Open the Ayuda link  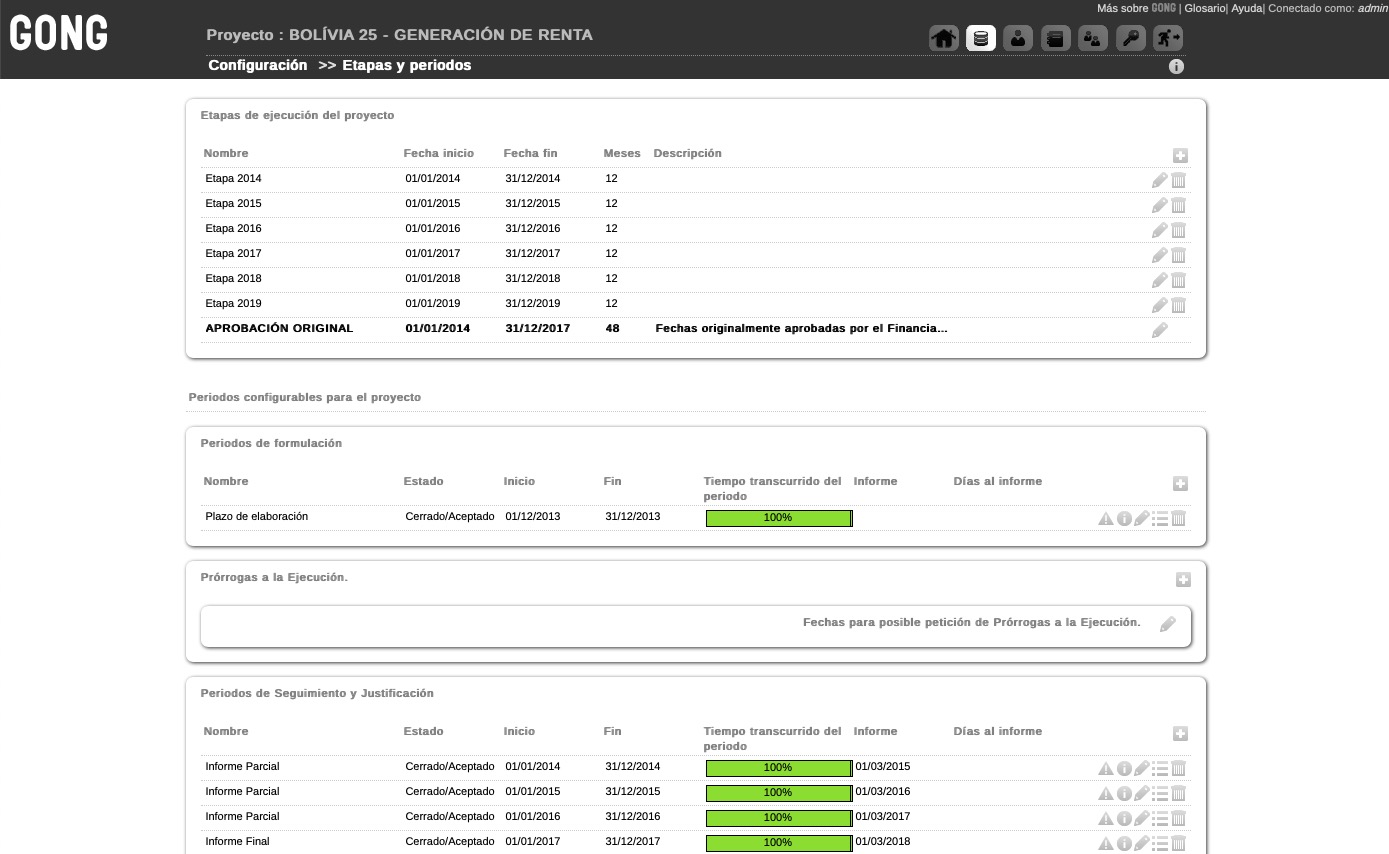(x=1246, y=8)
